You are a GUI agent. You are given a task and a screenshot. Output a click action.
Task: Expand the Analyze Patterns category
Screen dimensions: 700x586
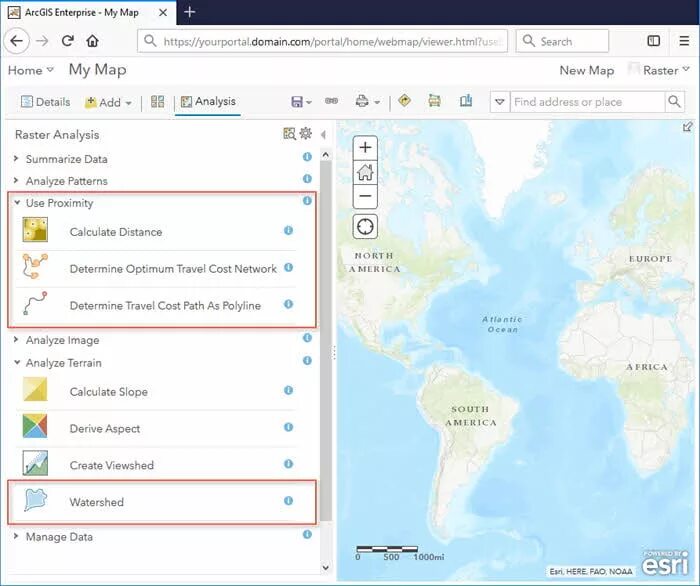coord(16,180)
